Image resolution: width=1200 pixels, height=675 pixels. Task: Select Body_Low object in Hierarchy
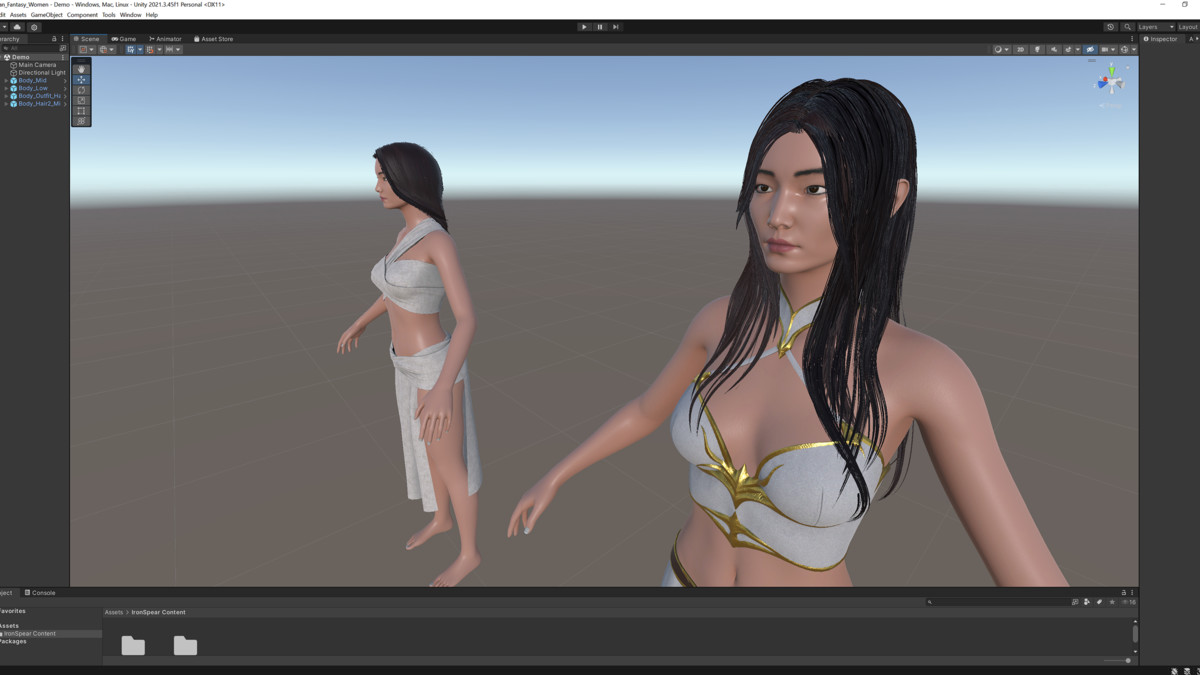tap(34, 88)
